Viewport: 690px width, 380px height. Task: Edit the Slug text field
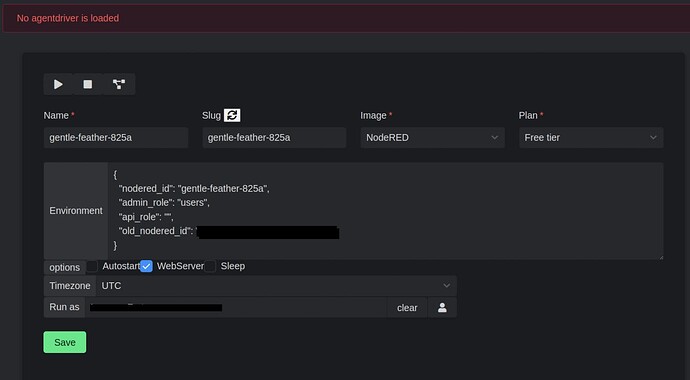[x=274, y=138]
